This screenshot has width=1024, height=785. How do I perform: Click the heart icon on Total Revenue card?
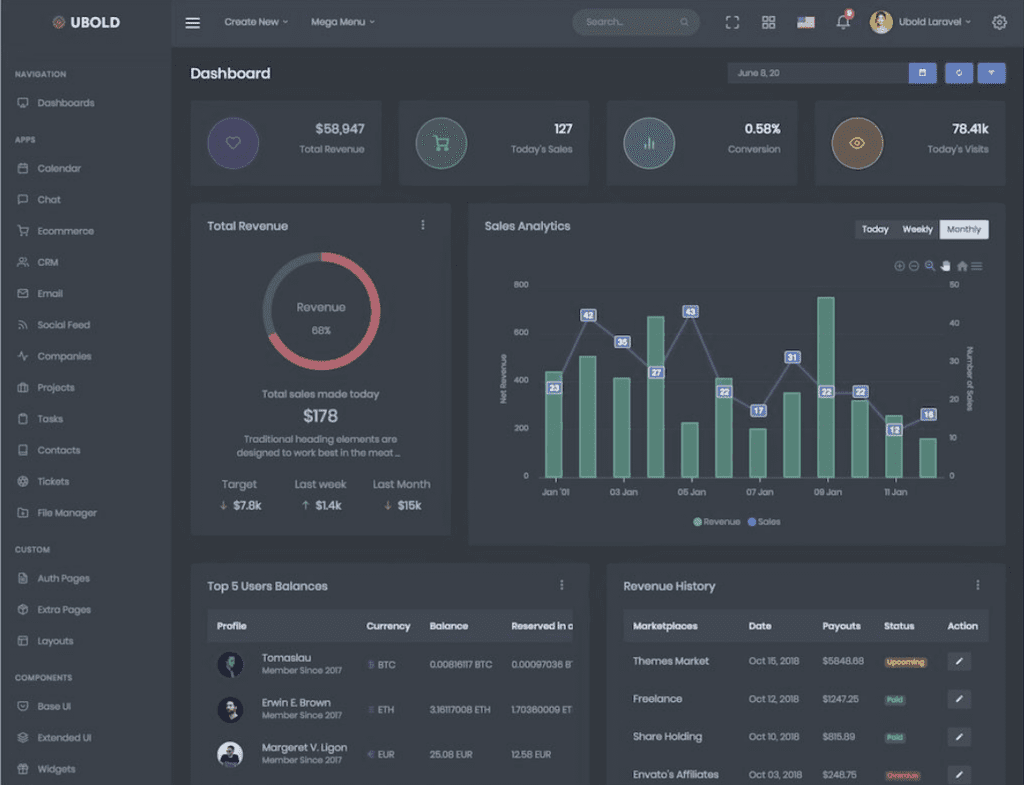point(233,143)
